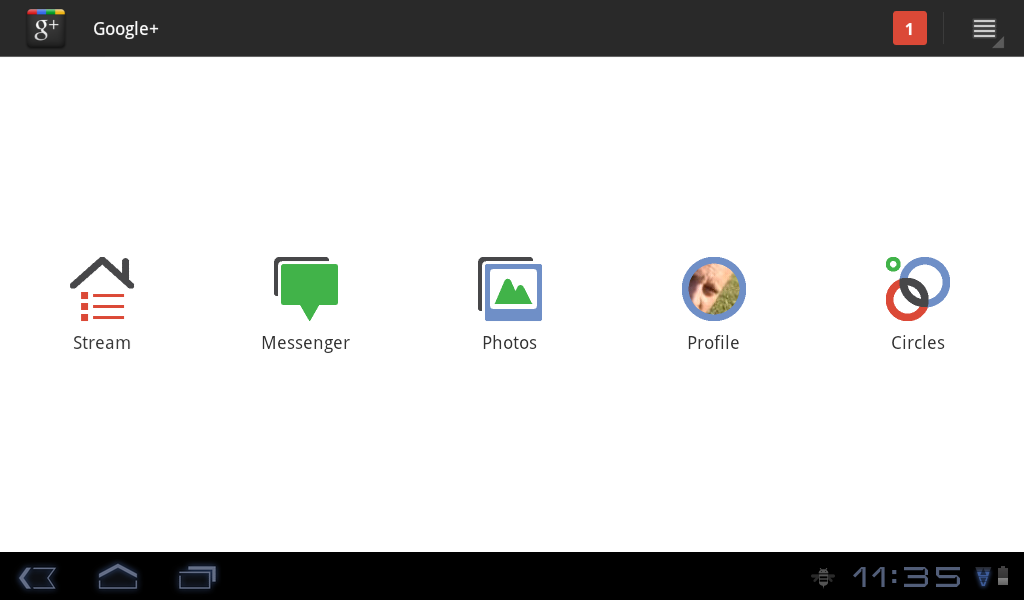Open the Profile picture thumbnail
Screen dimensions: 1024x600
coord(714,289)
